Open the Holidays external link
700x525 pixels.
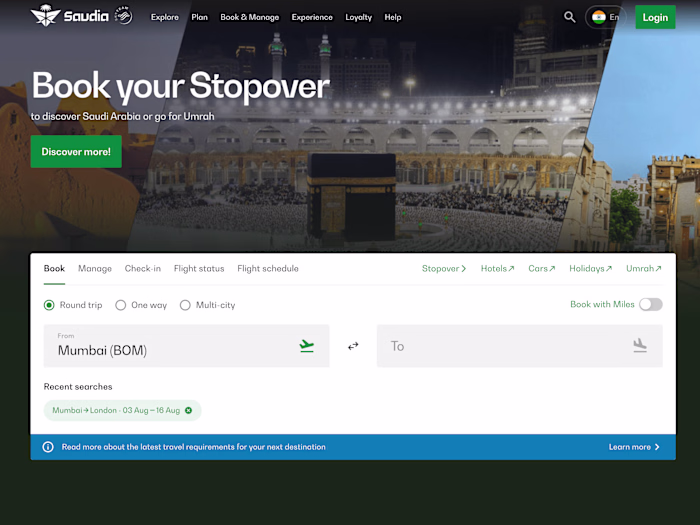590,269
